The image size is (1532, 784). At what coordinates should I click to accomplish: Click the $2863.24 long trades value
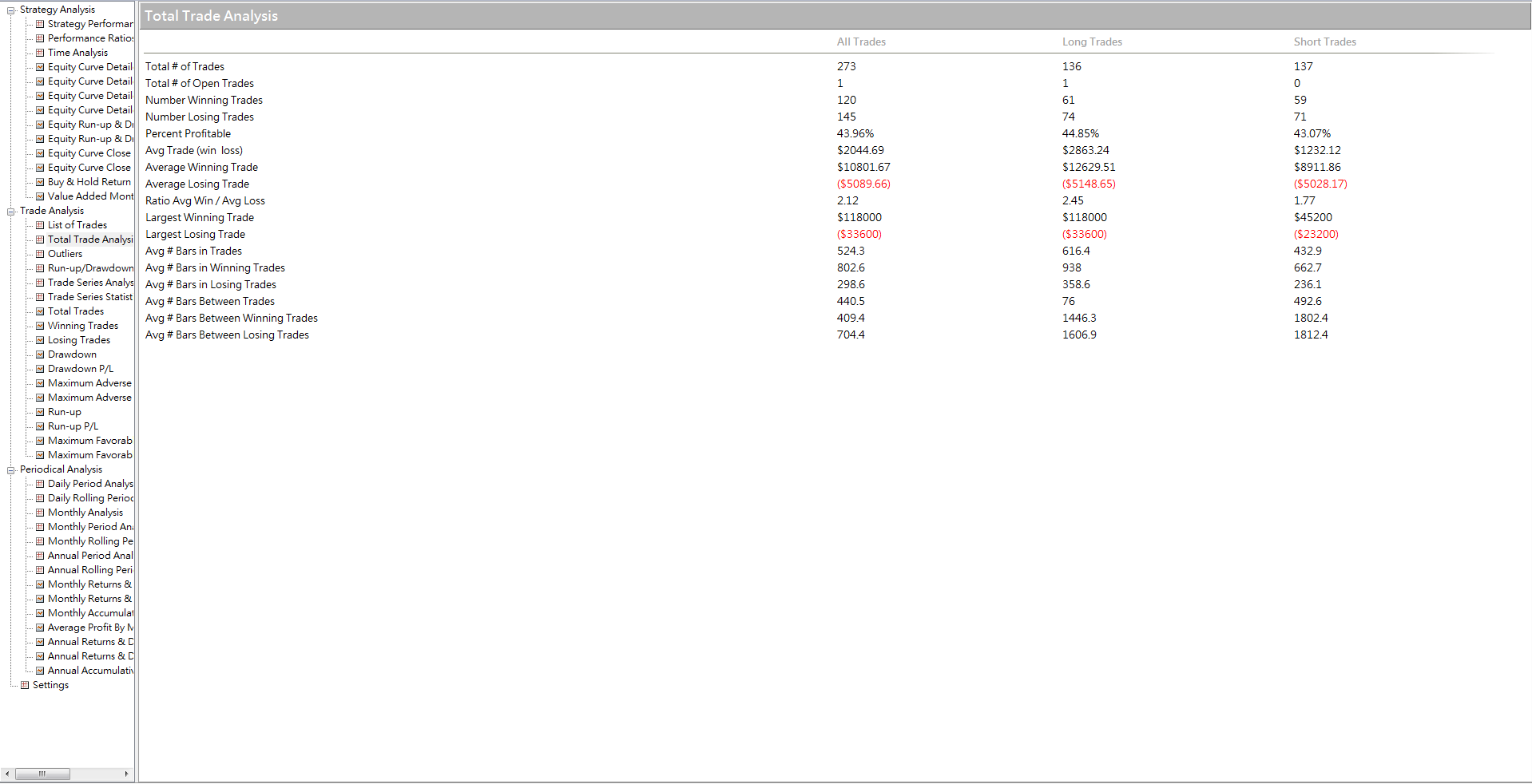1085,150
